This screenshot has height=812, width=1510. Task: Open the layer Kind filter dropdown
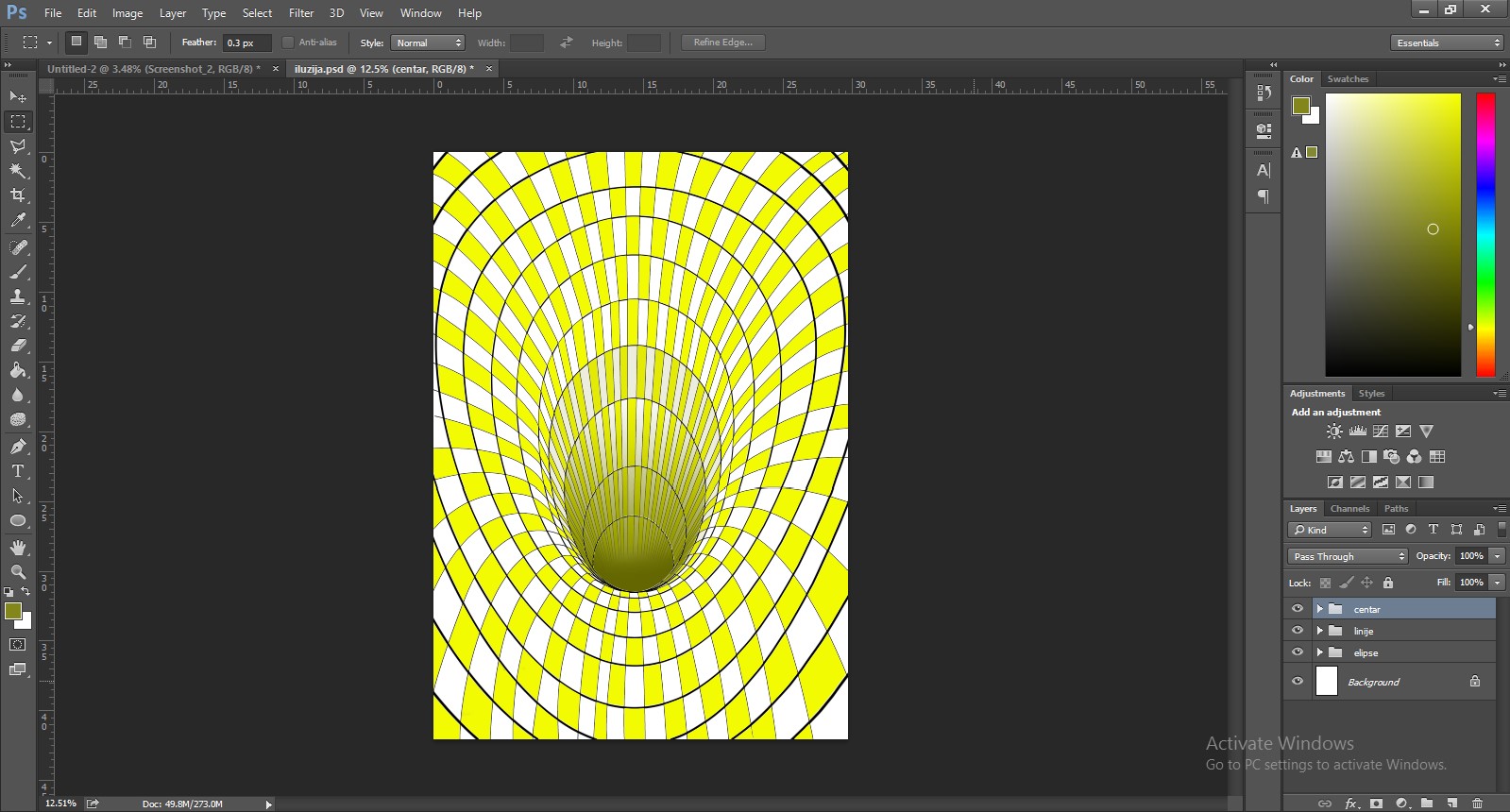pyautogui.click(x=1331, y=530)
